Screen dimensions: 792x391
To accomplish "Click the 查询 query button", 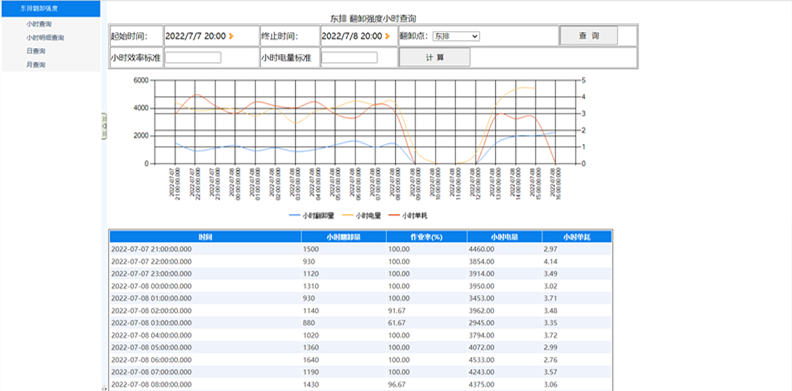I will (588, 36).
